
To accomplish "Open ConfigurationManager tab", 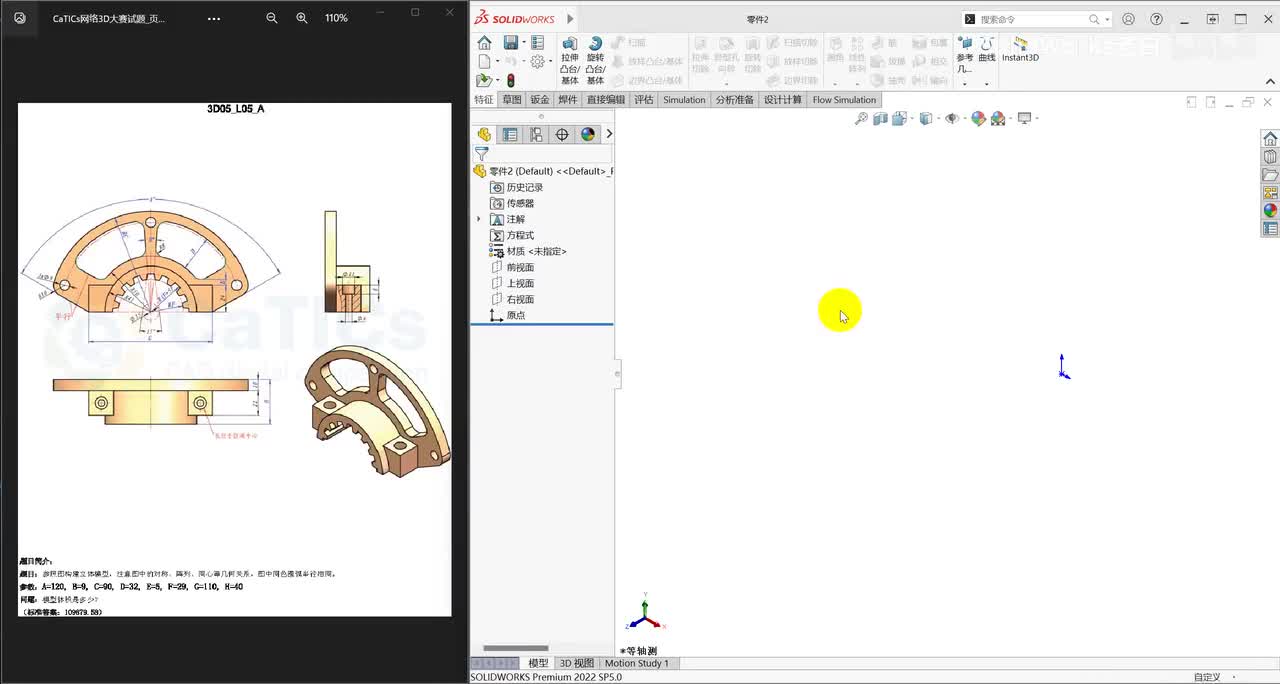I will pyautogui.click(x=536, y=134).
